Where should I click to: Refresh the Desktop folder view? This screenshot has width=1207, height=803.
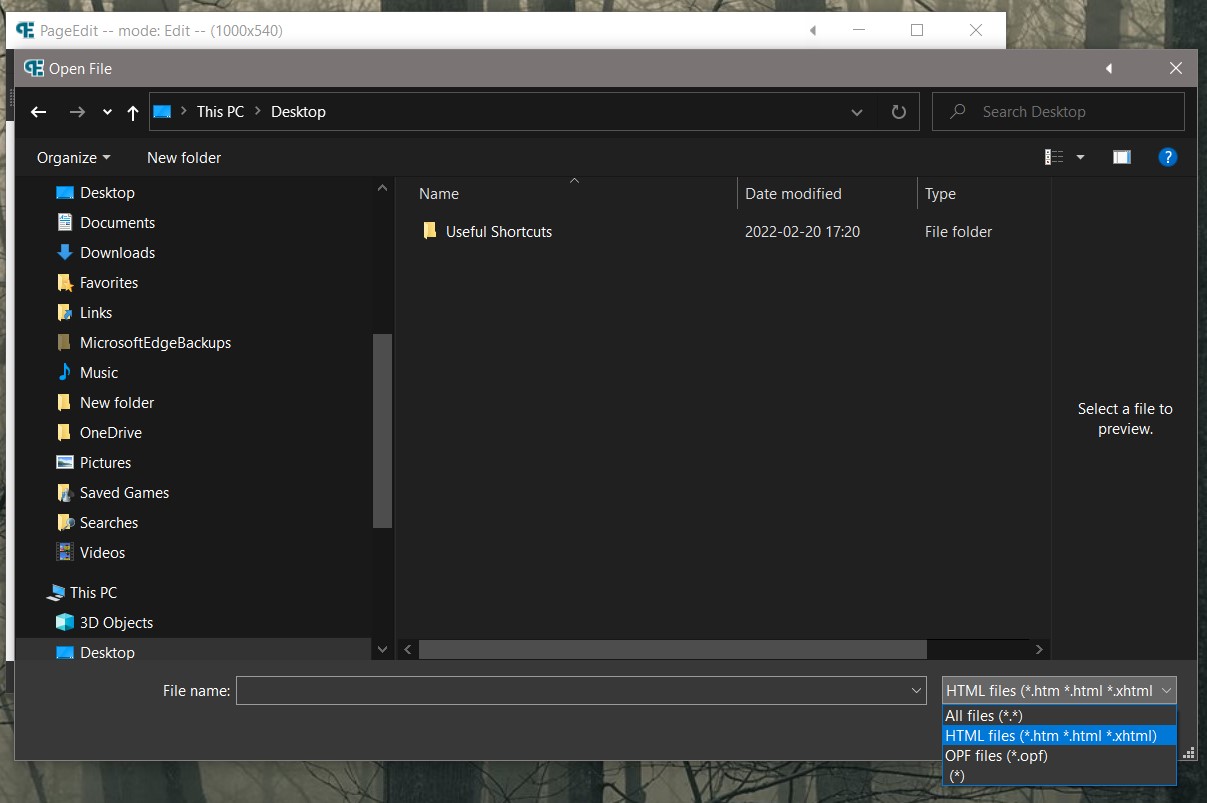click(x=898, y=112)
